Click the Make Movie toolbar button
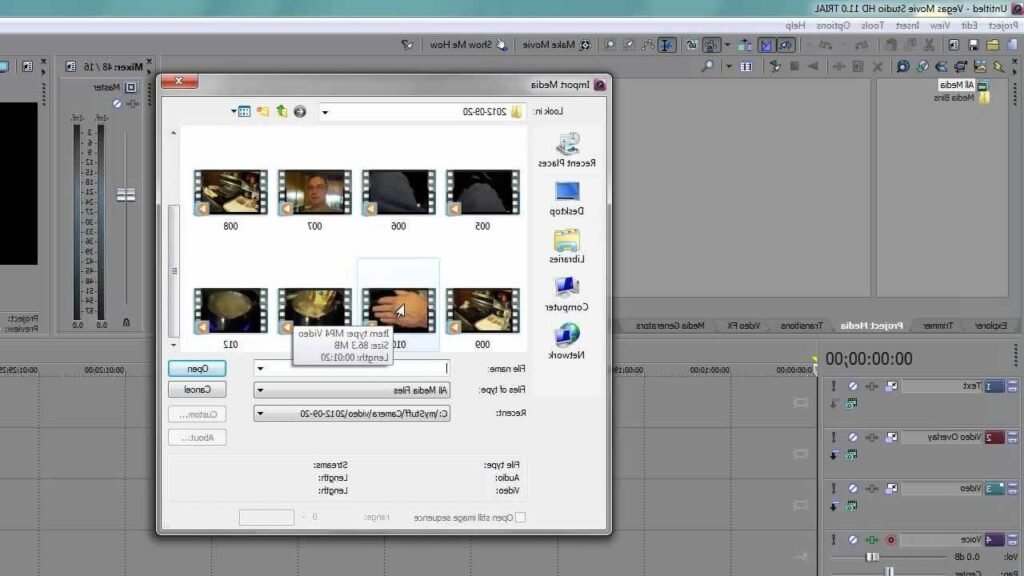The image size is (1024, 576). point(558,45)
